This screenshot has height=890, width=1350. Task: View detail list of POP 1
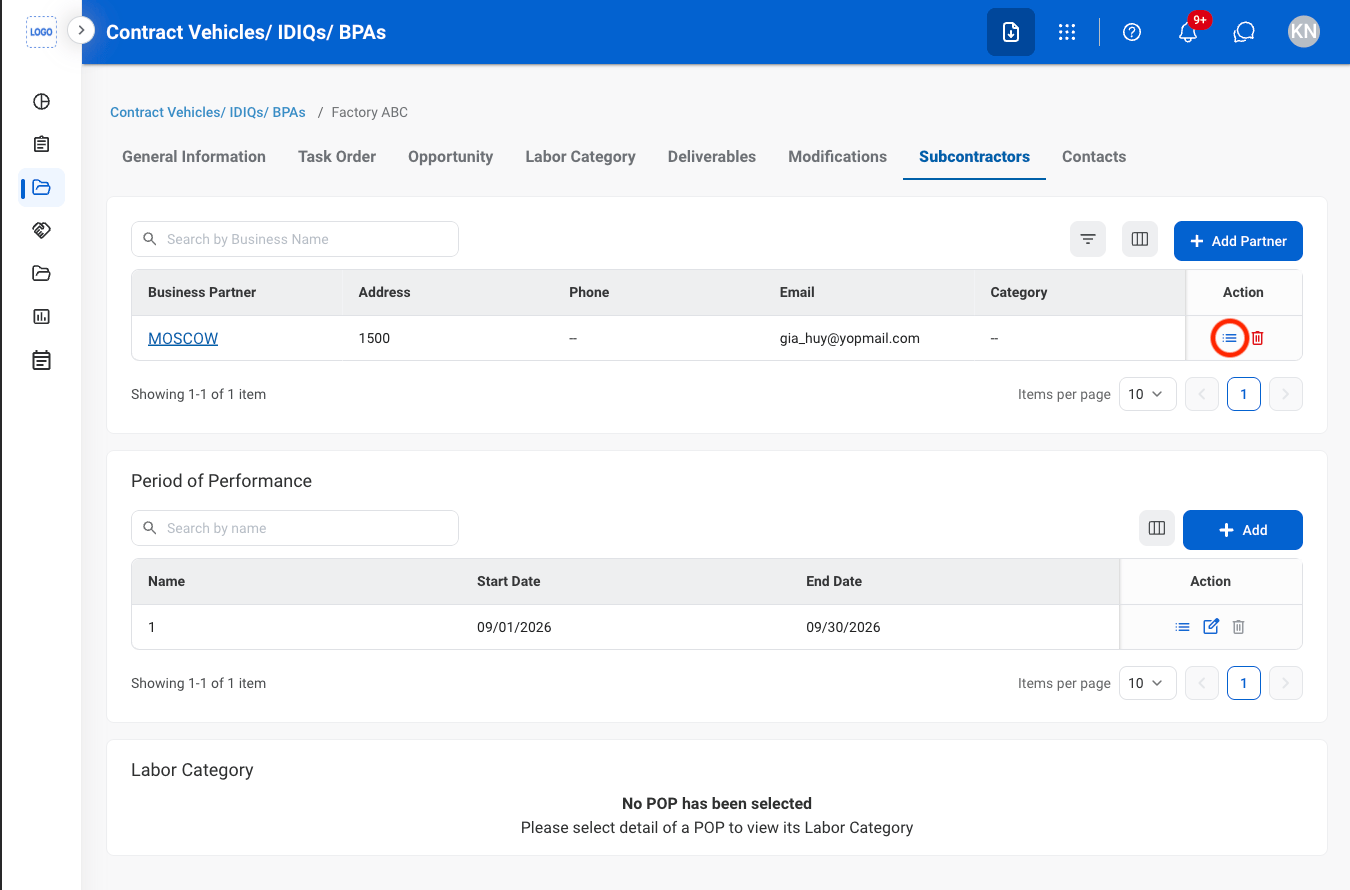(1183, 627)
